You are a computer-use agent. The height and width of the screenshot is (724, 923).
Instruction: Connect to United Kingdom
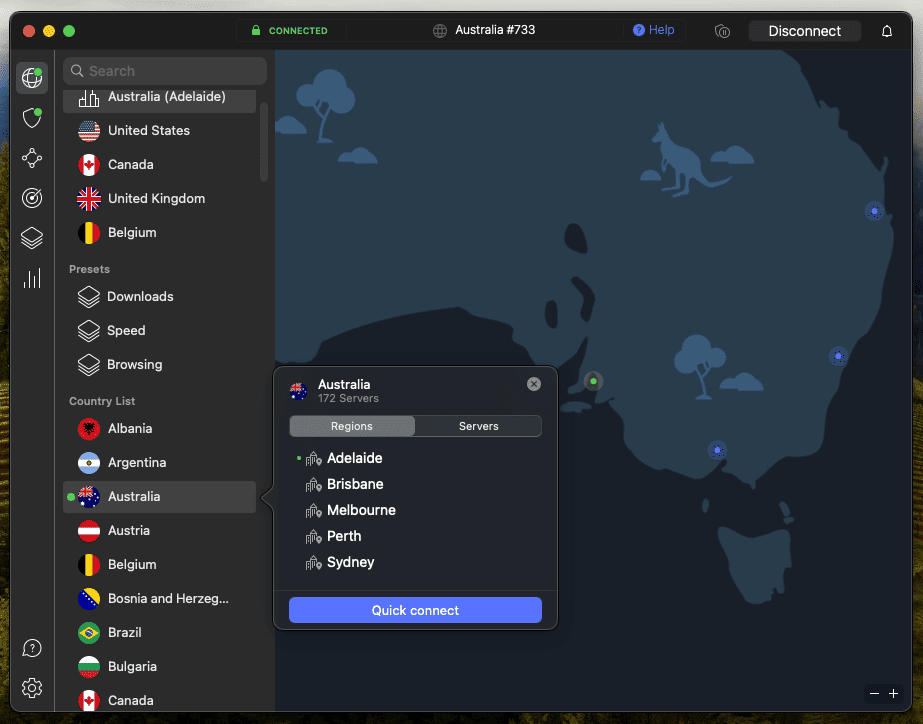click(x=160, y=199)
